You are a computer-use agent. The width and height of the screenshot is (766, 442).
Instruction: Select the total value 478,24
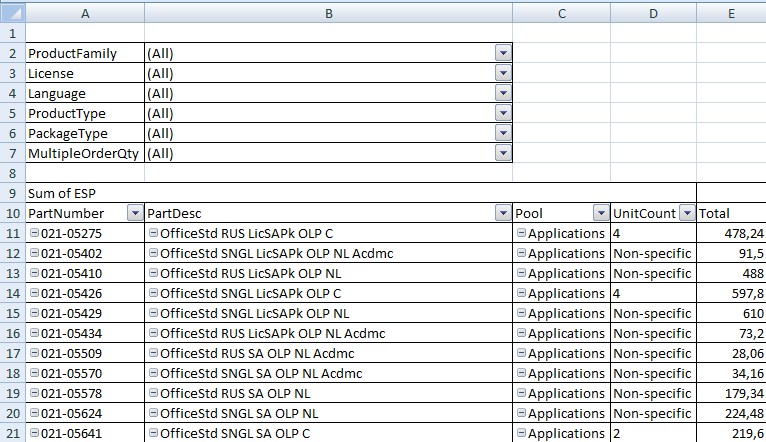[731, 233]
